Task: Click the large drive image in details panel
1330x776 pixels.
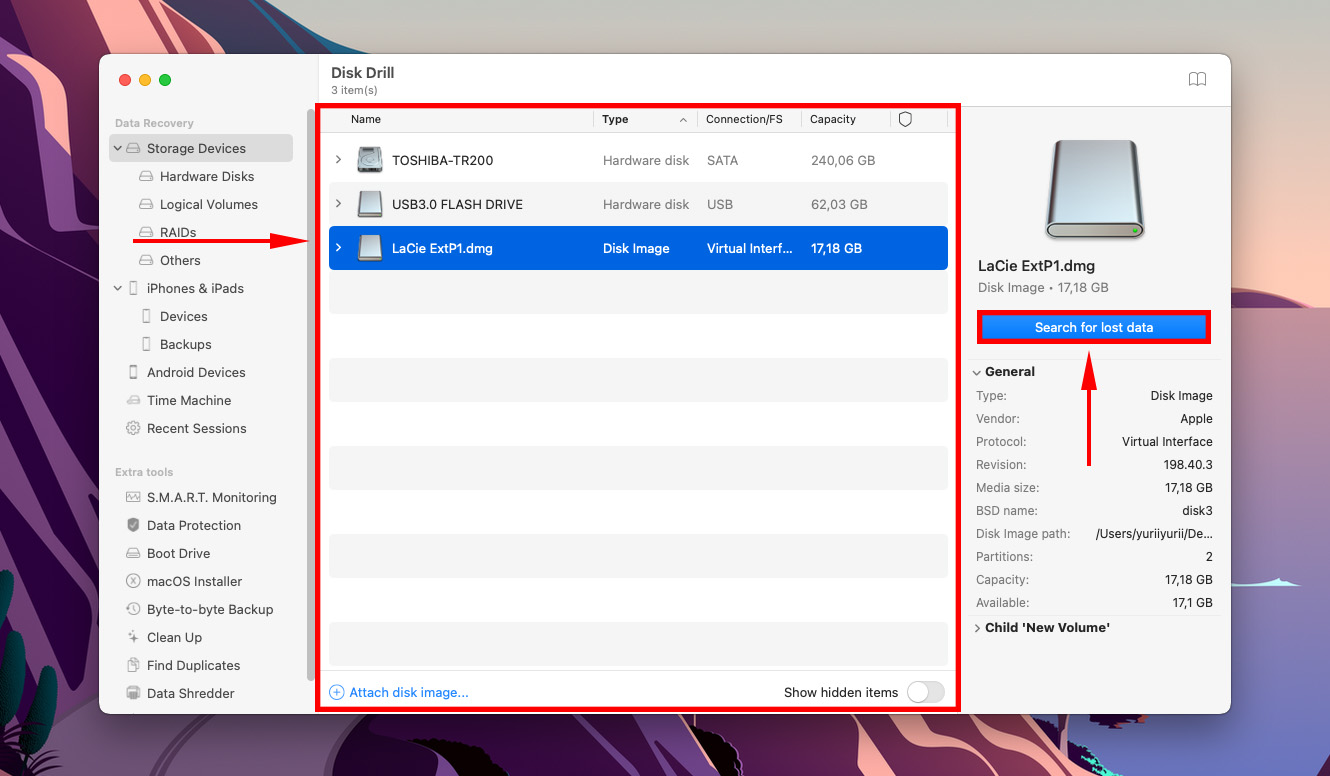Action: pyautogui.click(x=1094, y=189)
